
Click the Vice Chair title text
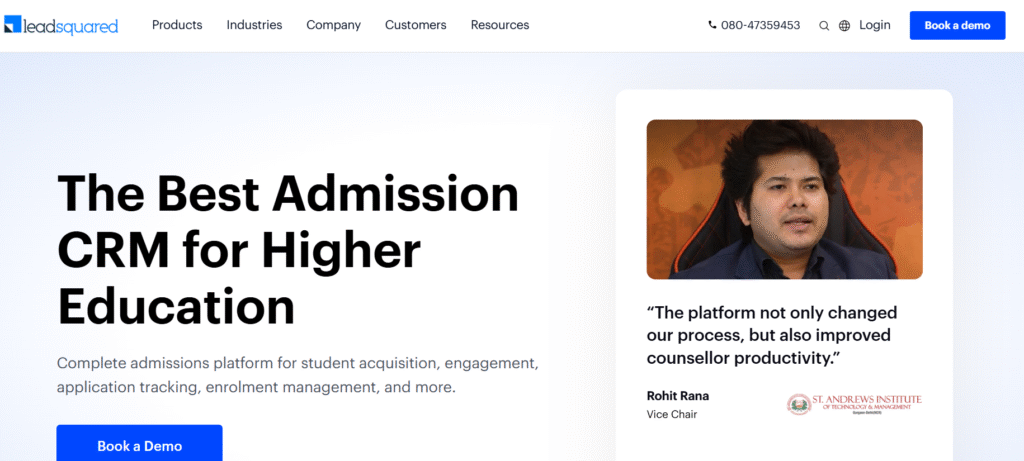672,414
